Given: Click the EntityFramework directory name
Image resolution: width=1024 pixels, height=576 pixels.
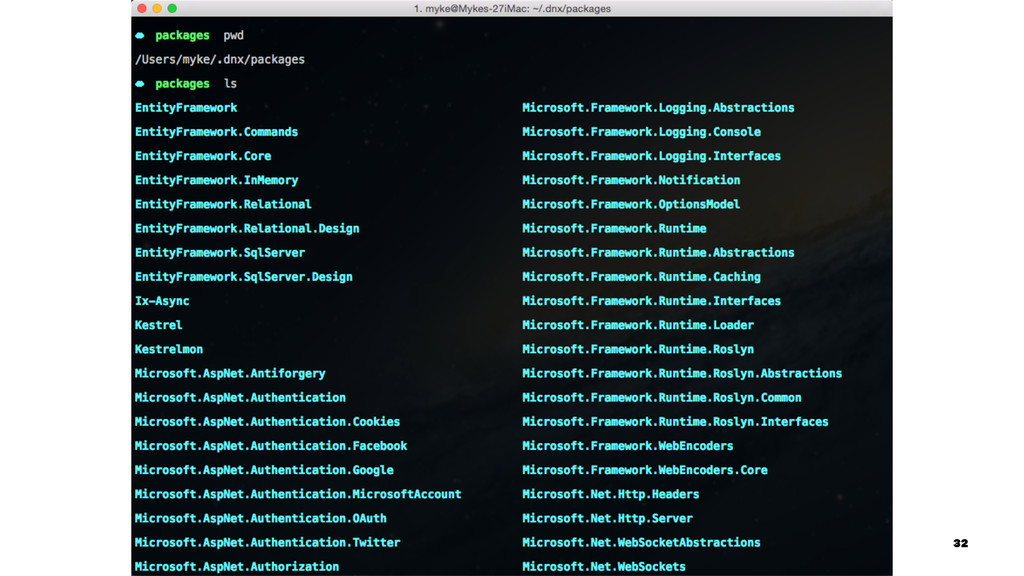Looking at the screenshot, I should pyautogui.click(x=186, y=108).
